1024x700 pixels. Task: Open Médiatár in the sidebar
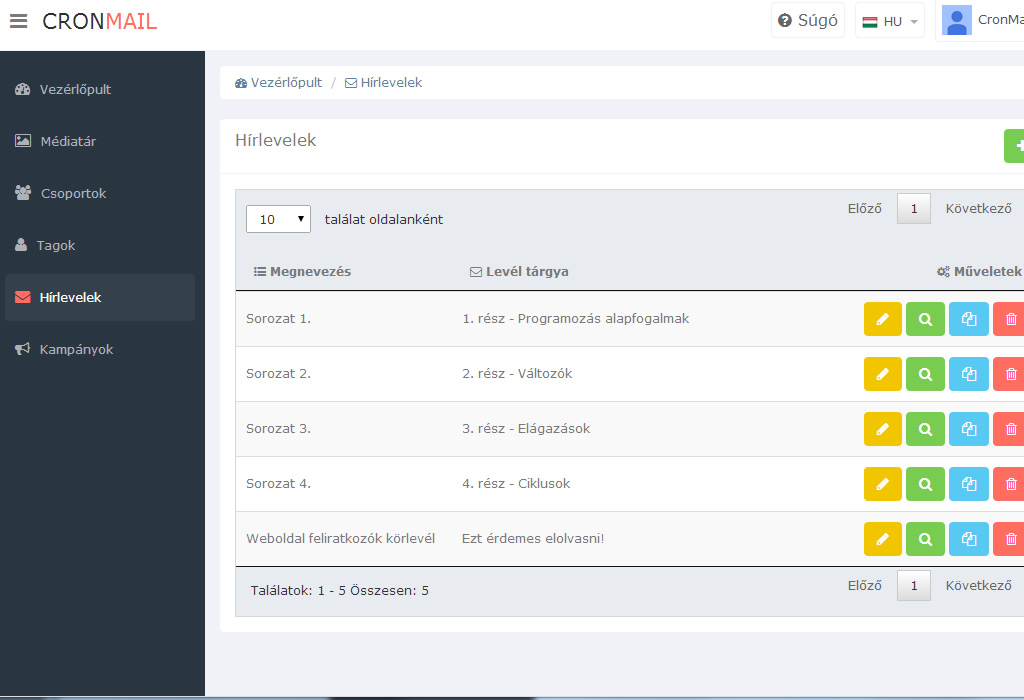click(100, 141)
